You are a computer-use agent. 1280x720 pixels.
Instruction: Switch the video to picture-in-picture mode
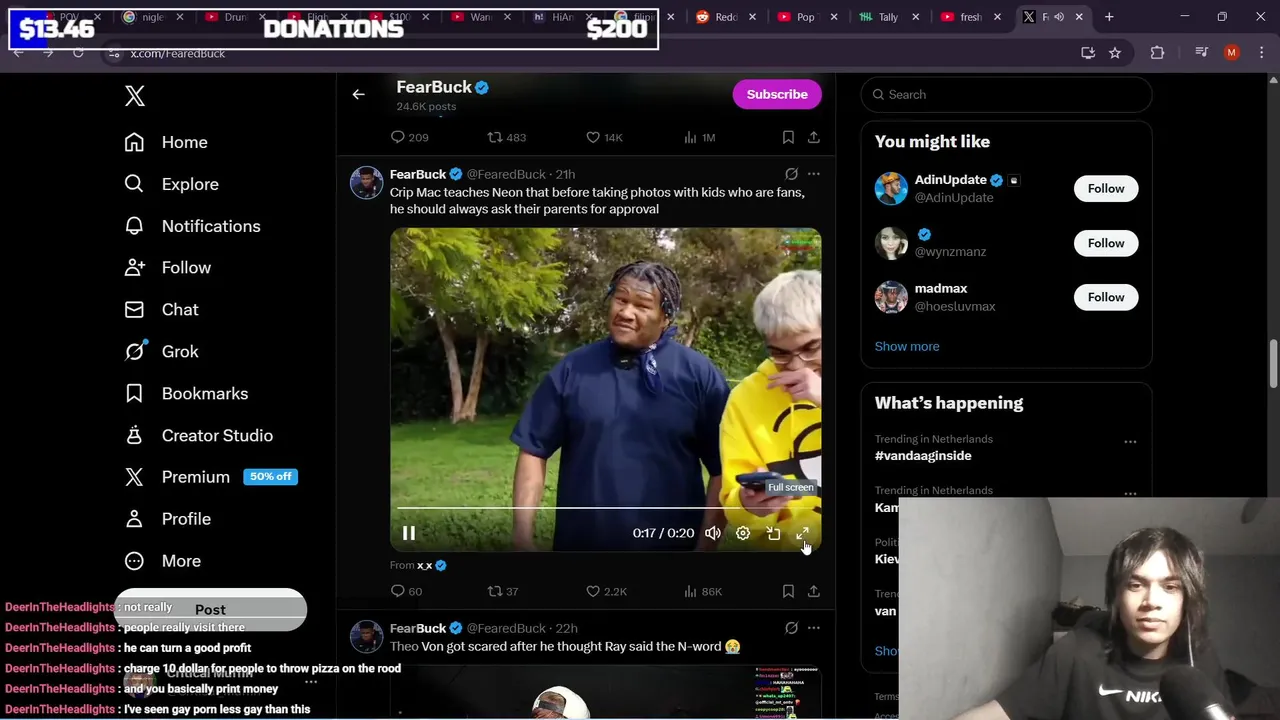tap(773, 533)
